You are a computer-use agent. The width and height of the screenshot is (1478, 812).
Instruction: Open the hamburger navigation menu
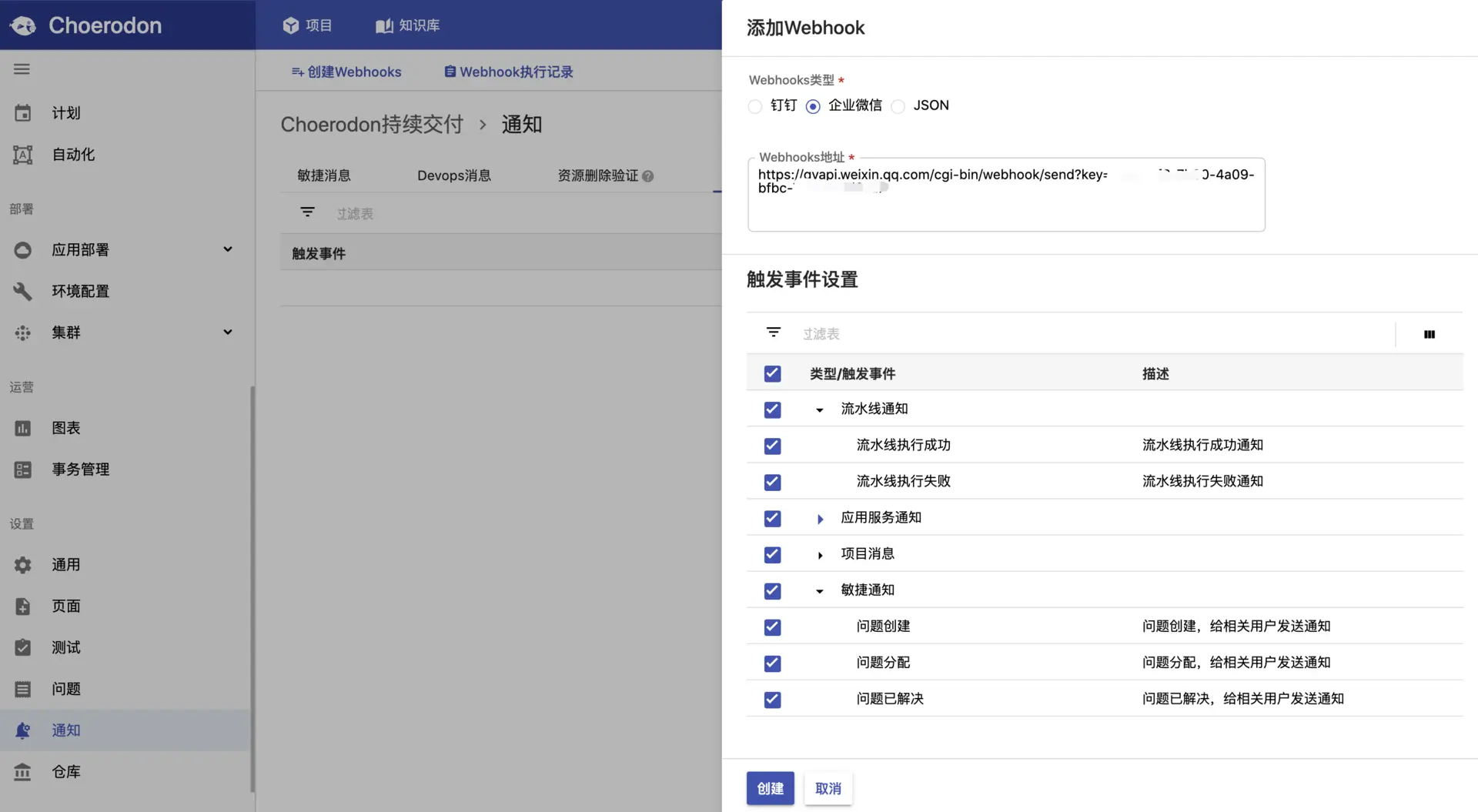22,69
